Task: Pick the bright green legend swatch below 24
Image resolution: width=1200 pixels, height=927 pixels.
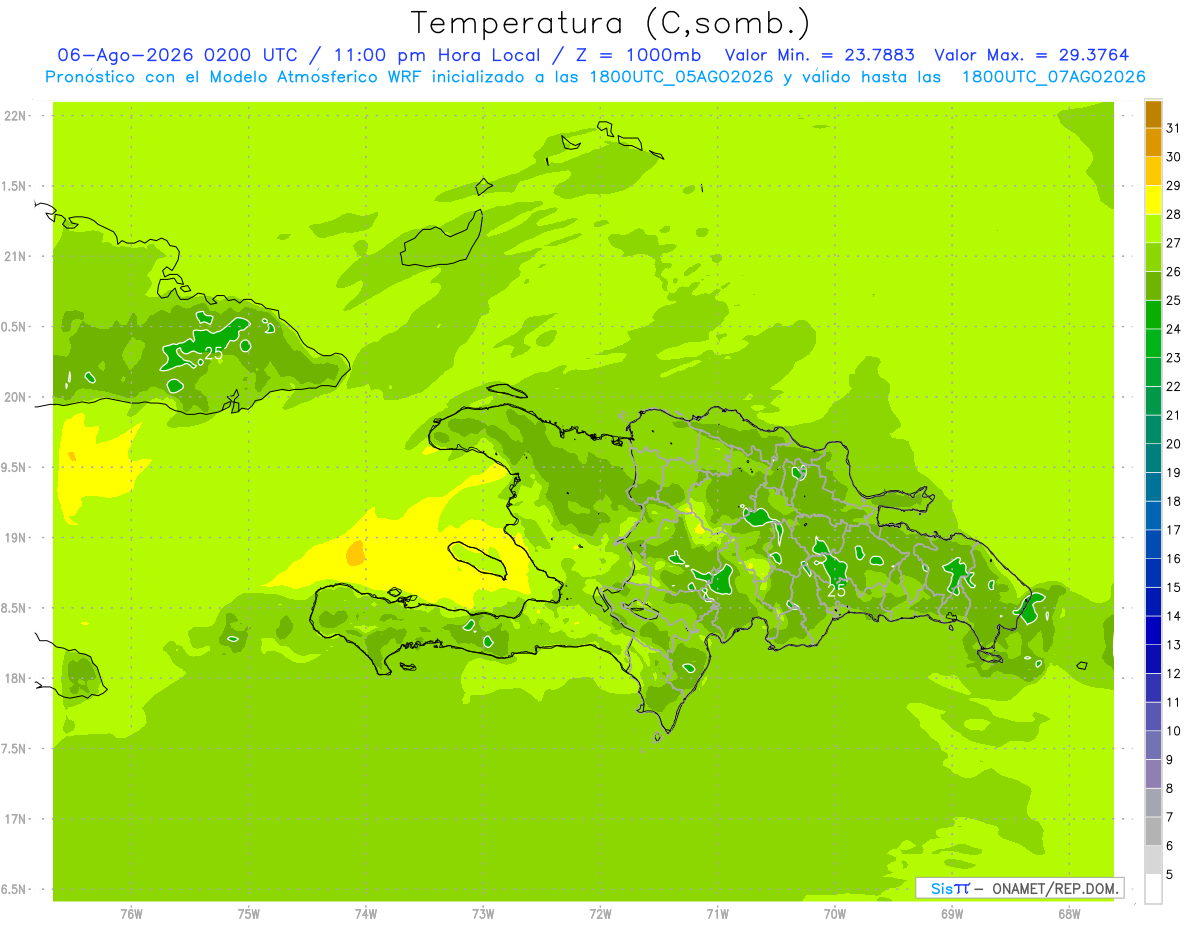Action: tap(1153, 343)
